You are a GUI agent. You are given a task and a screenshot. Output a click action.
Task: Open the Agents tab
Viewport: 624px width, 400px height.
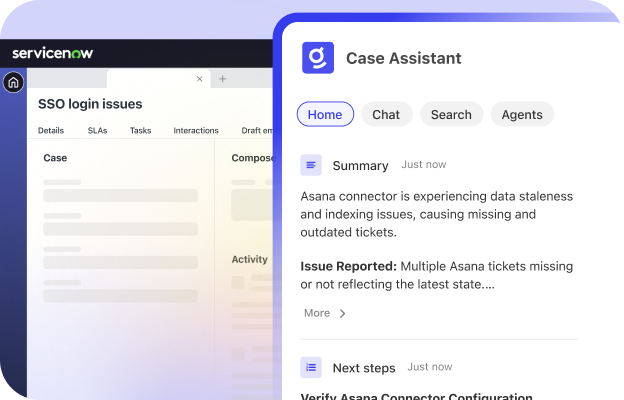point(522,114)
